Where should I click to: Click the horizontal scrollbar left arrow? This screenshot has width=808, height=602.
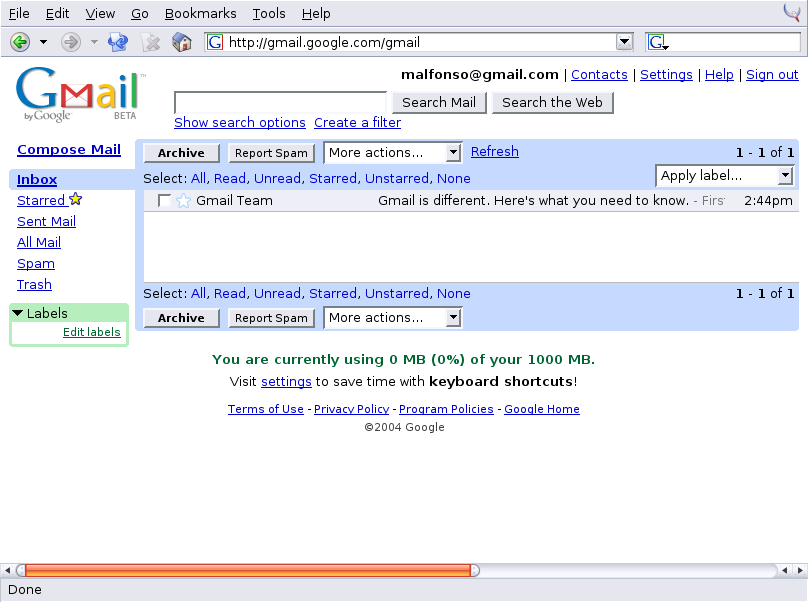point(7,570)
